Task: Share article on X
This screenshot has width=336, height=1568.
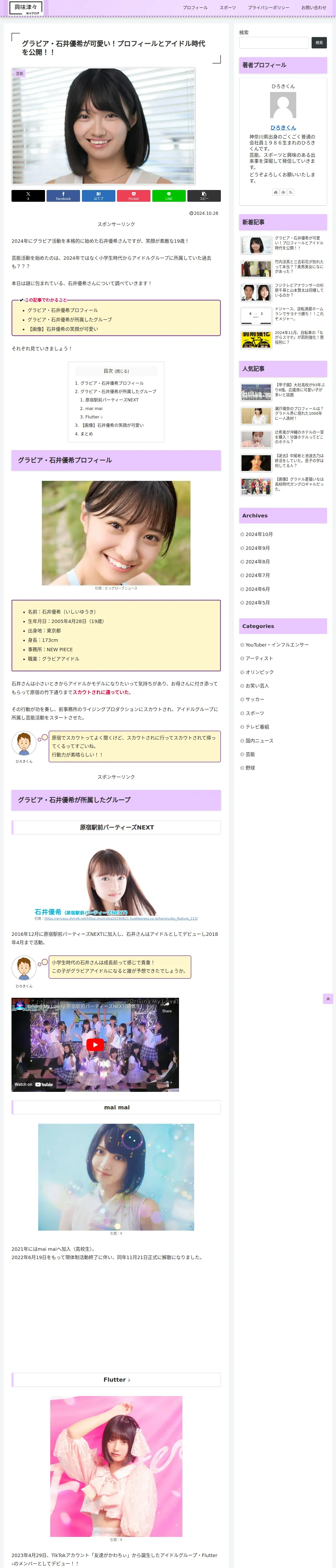Action: 28,195
